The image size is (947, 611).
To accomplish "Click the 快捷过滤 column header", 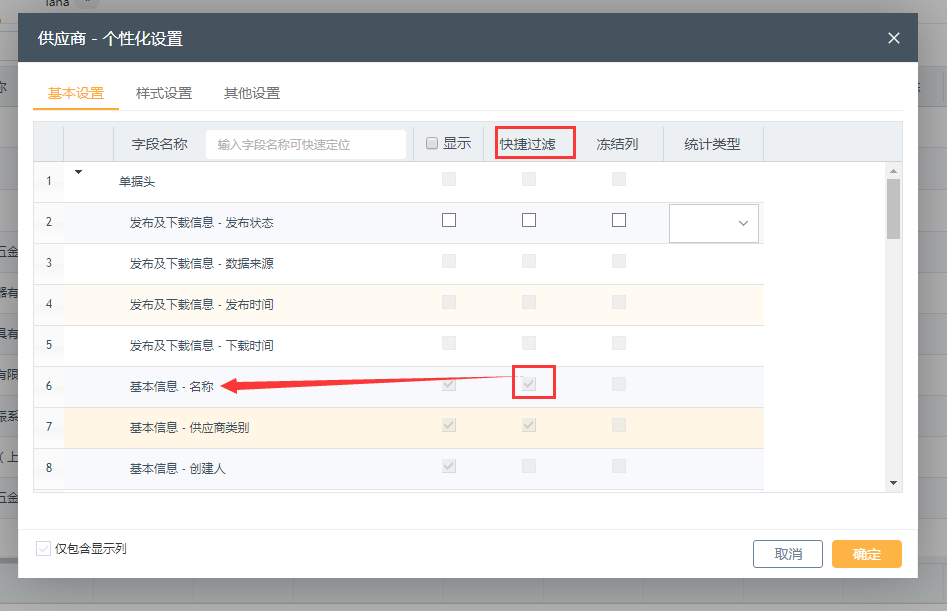I will (527, 144).
